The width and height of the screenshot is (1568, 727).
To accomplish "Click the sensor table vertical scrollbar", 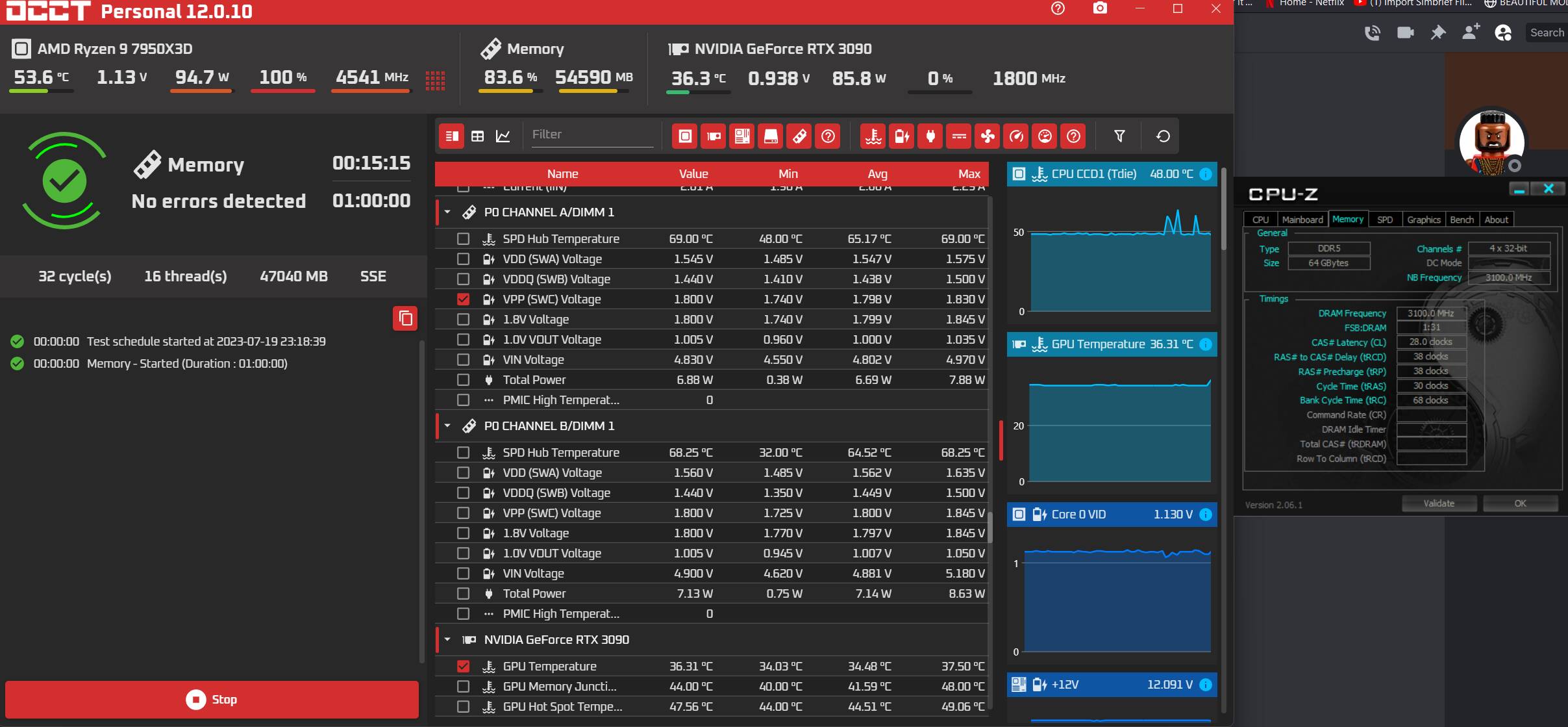I will coord(990,527).
